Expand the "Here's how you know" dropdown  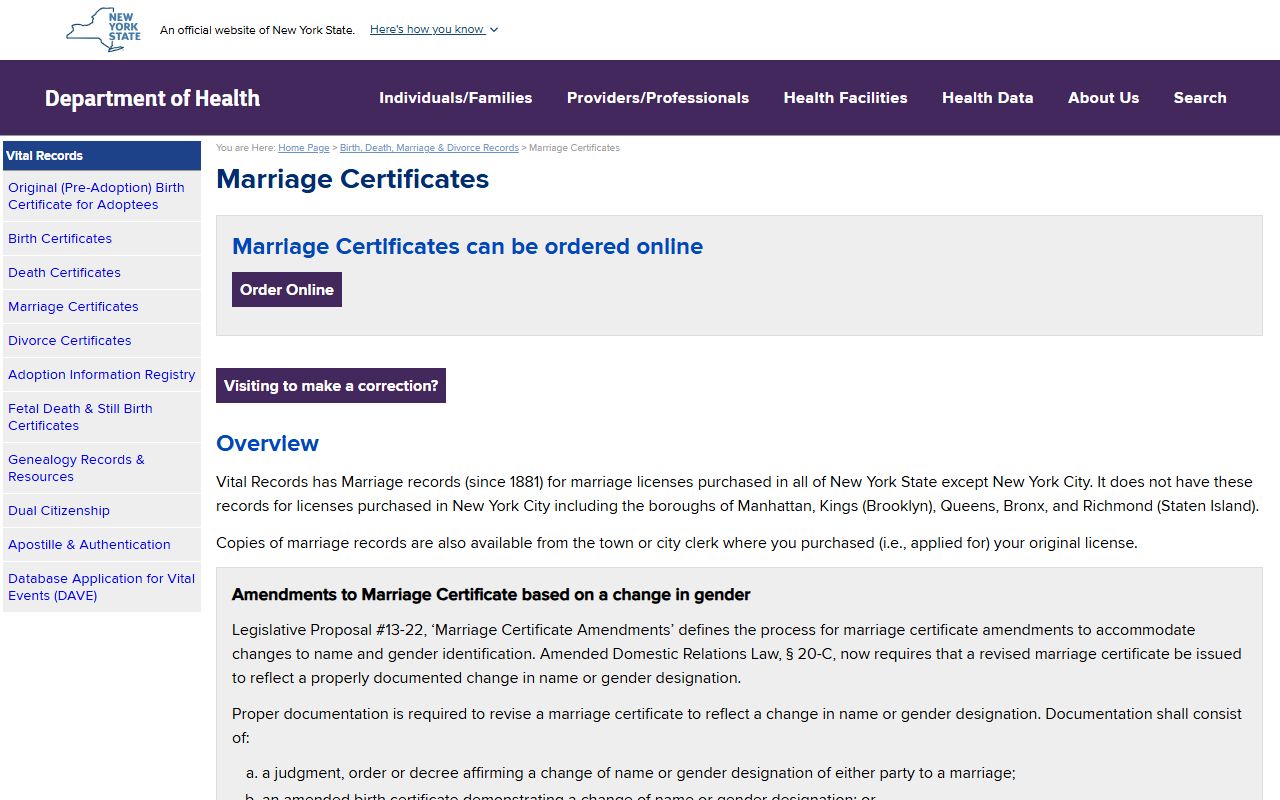pyautogui.click(x=434, y=30)
